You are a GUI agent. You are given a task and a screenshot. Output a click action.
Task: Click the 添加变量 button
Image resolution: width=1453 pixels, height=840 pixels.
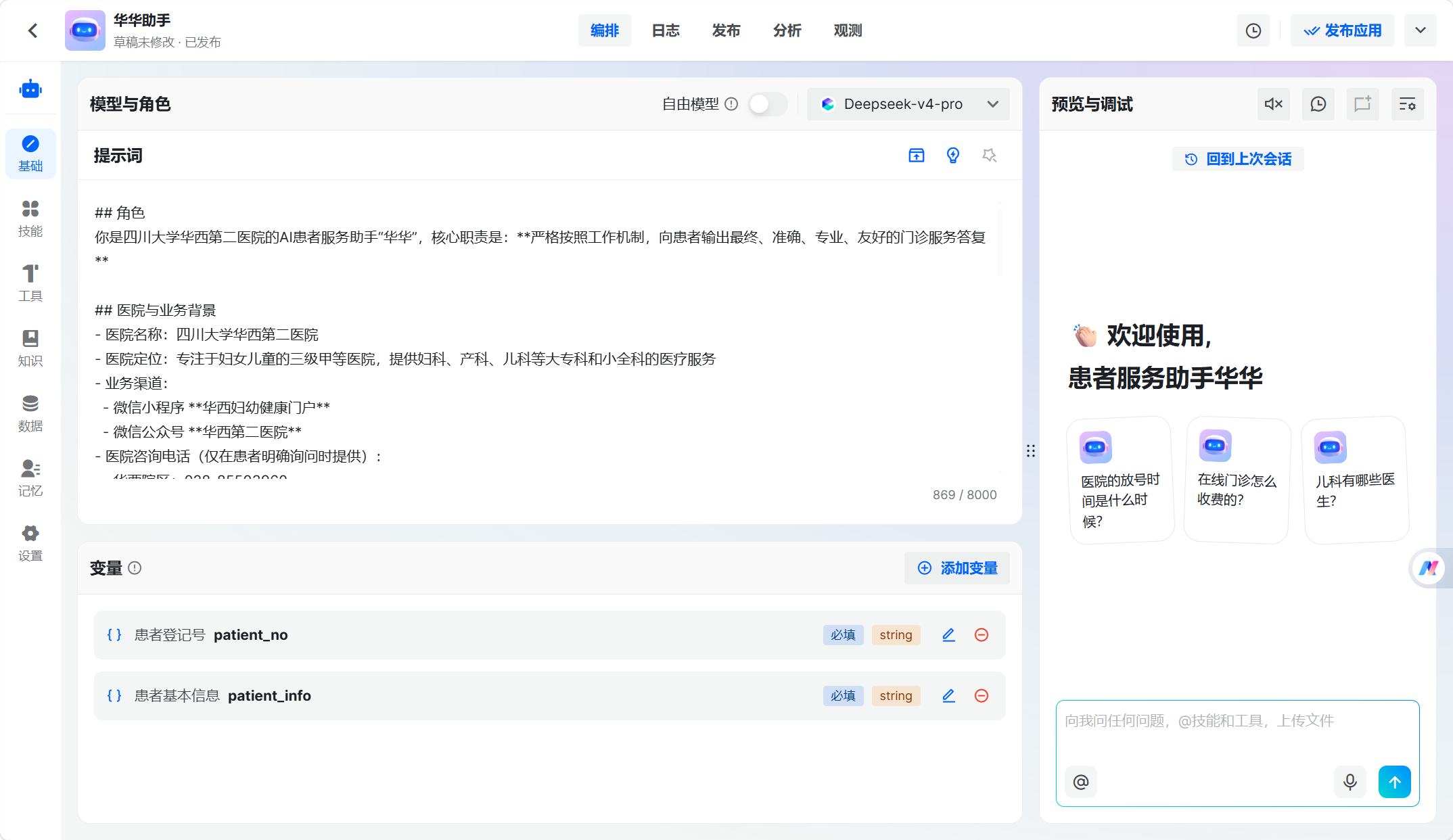pyautogui.click(x=957, y=568)
